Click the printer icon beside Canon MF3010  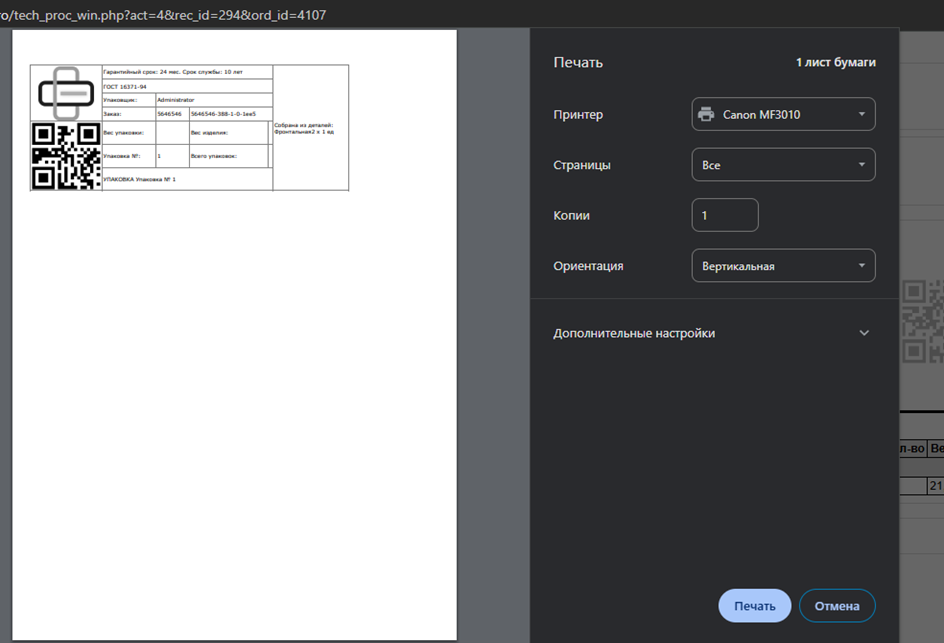(706, 114)
